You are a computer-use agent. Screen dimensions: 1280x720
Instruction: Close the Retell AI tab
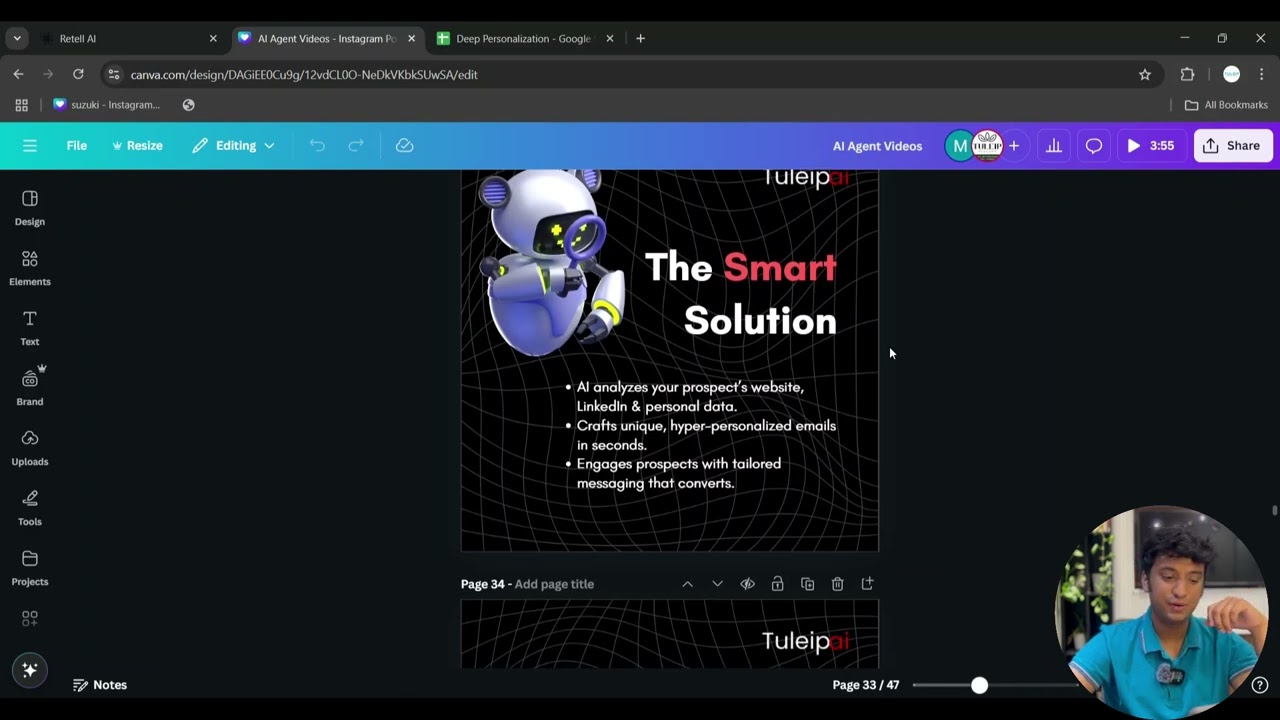213,39
